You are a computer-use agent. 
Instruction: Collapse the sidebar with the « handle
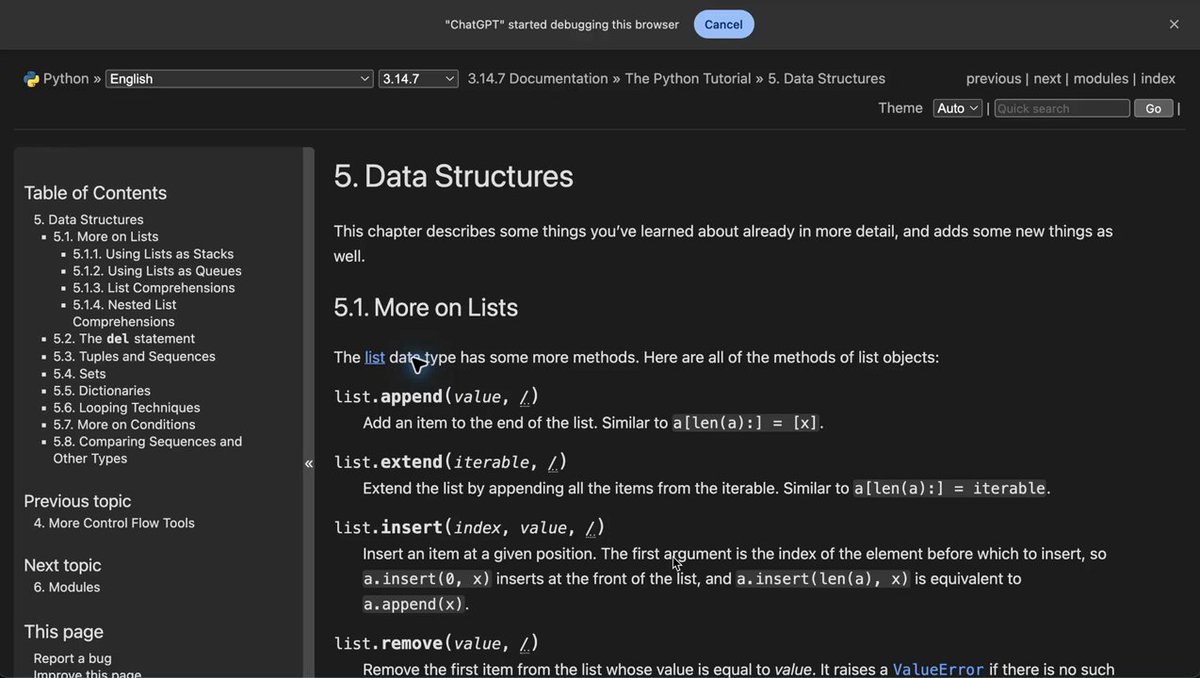[x=309, y=463]
